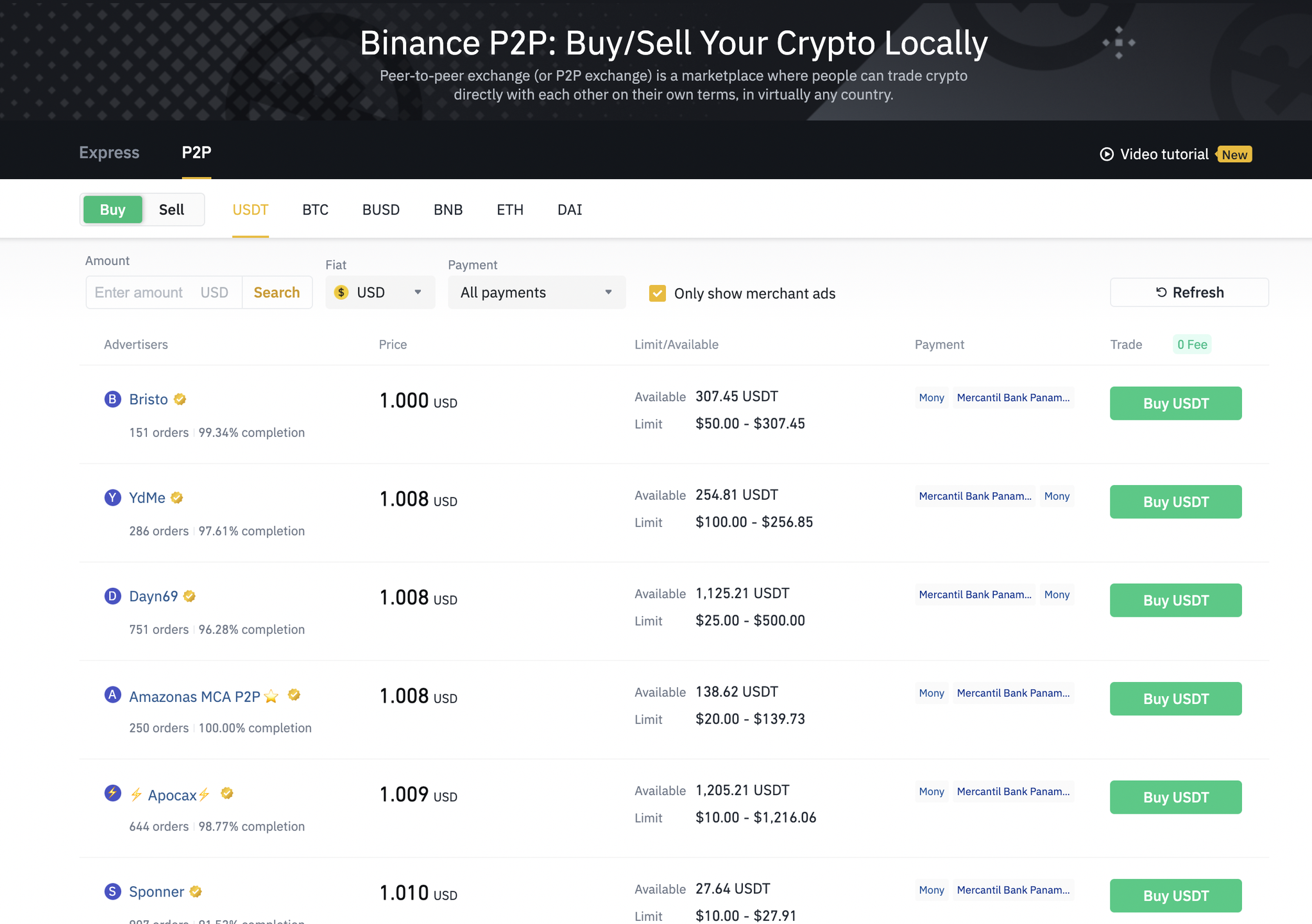
Task: Click the Search button
Action: pyautogui.click(x=277, y=292)
